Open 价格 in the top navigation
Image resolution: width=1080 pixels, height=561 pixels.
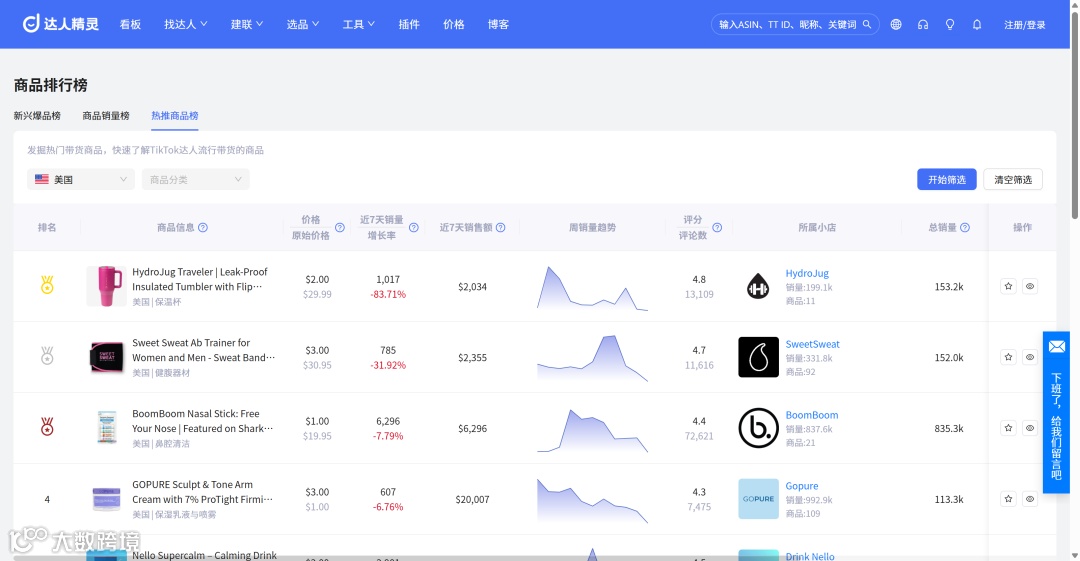coord(454,24)
